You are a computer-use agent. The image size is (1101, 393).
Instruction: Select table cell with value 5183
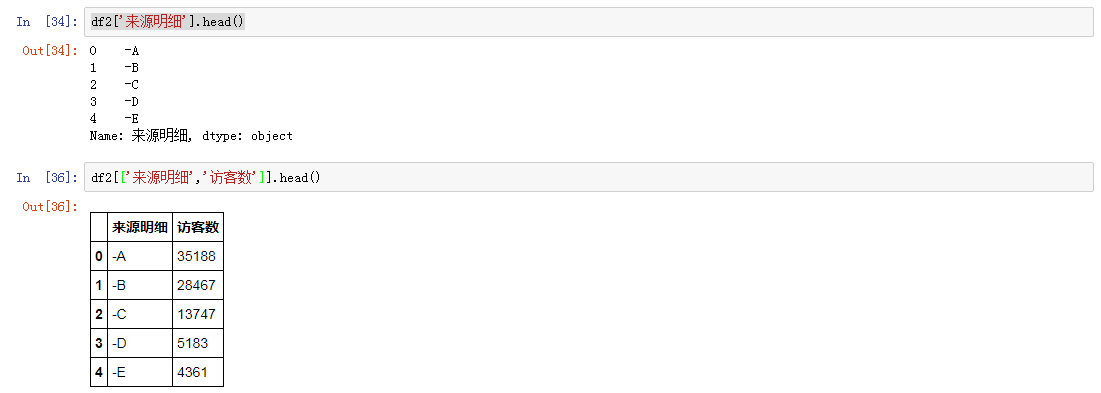[198, 344]
